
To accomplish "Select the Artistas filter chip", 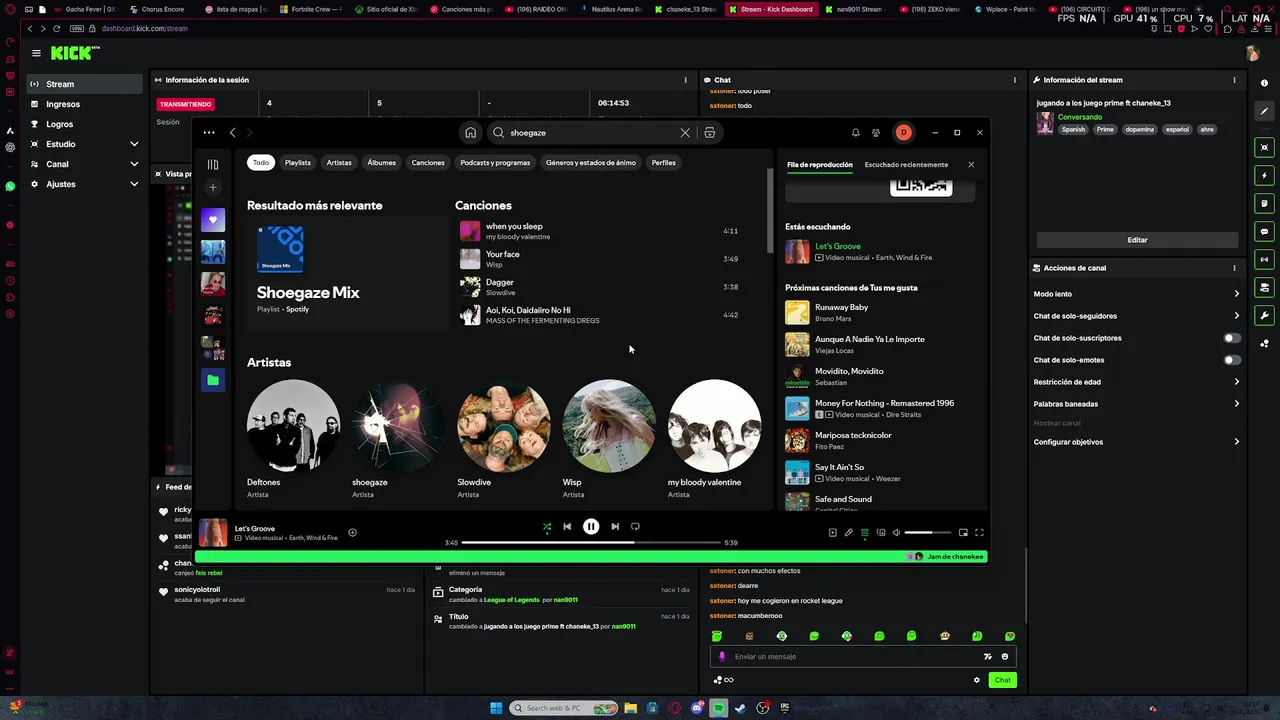I will point(339,162).
